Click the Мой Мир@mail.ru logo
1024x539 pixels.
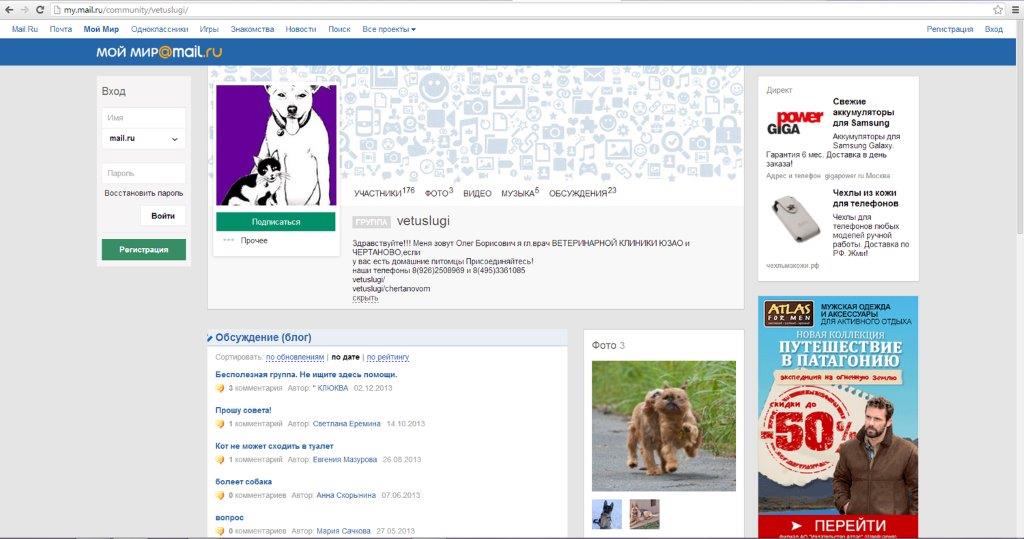click(x=159, y=52)
